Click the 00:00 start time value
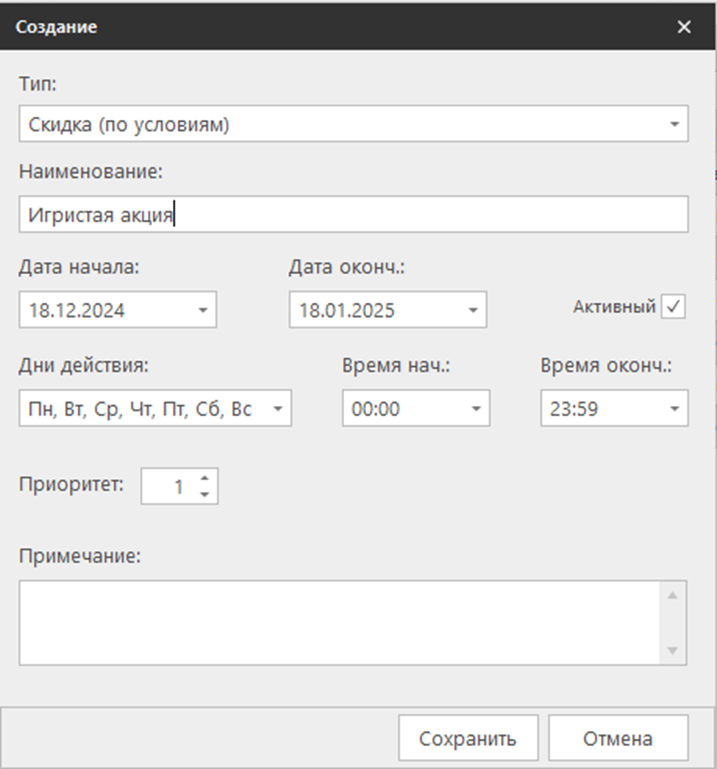717x769 pixels. [370, 408]
